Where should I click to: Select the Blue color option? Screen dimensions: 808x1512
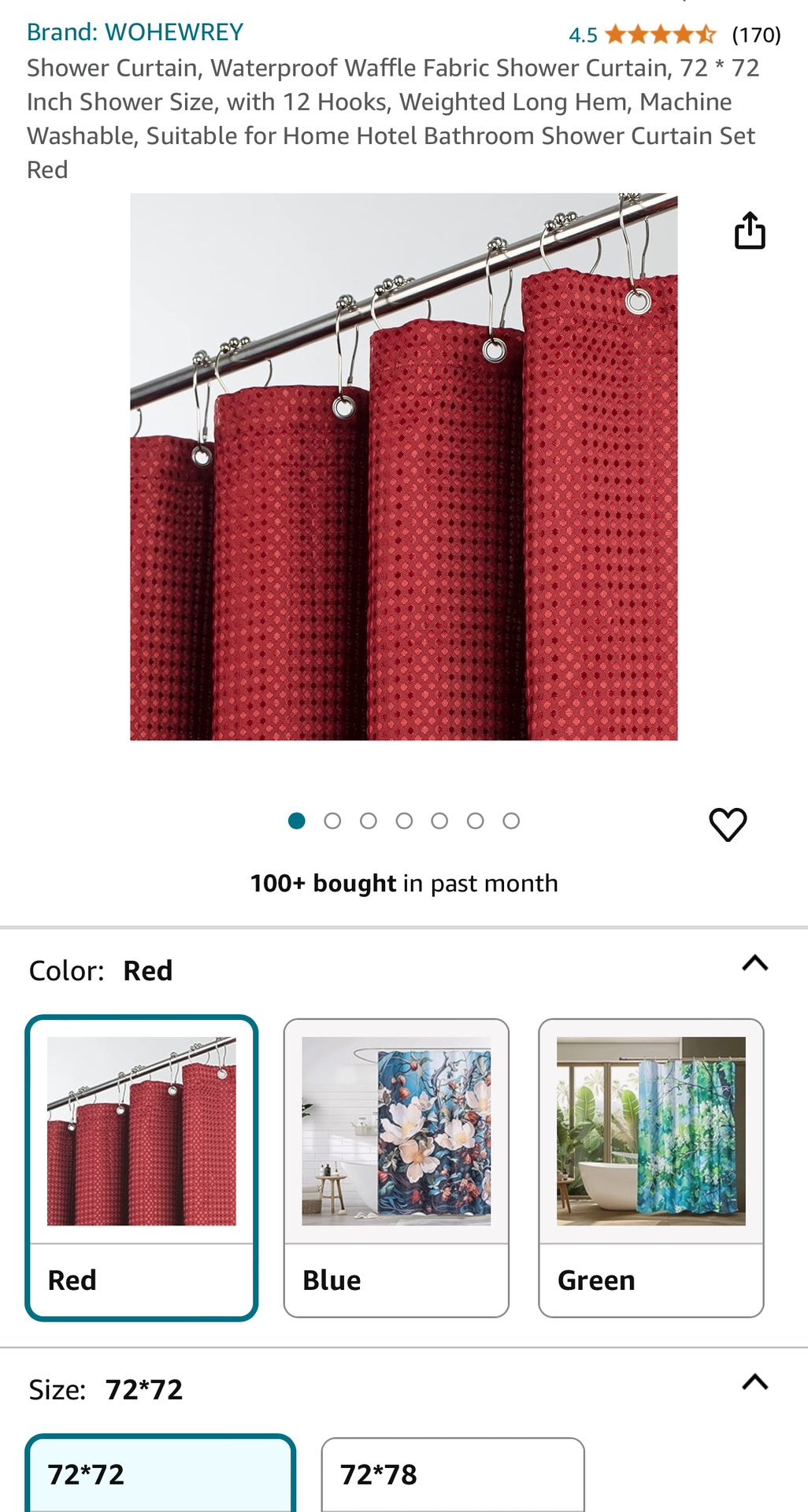(x=396, y=1168)
